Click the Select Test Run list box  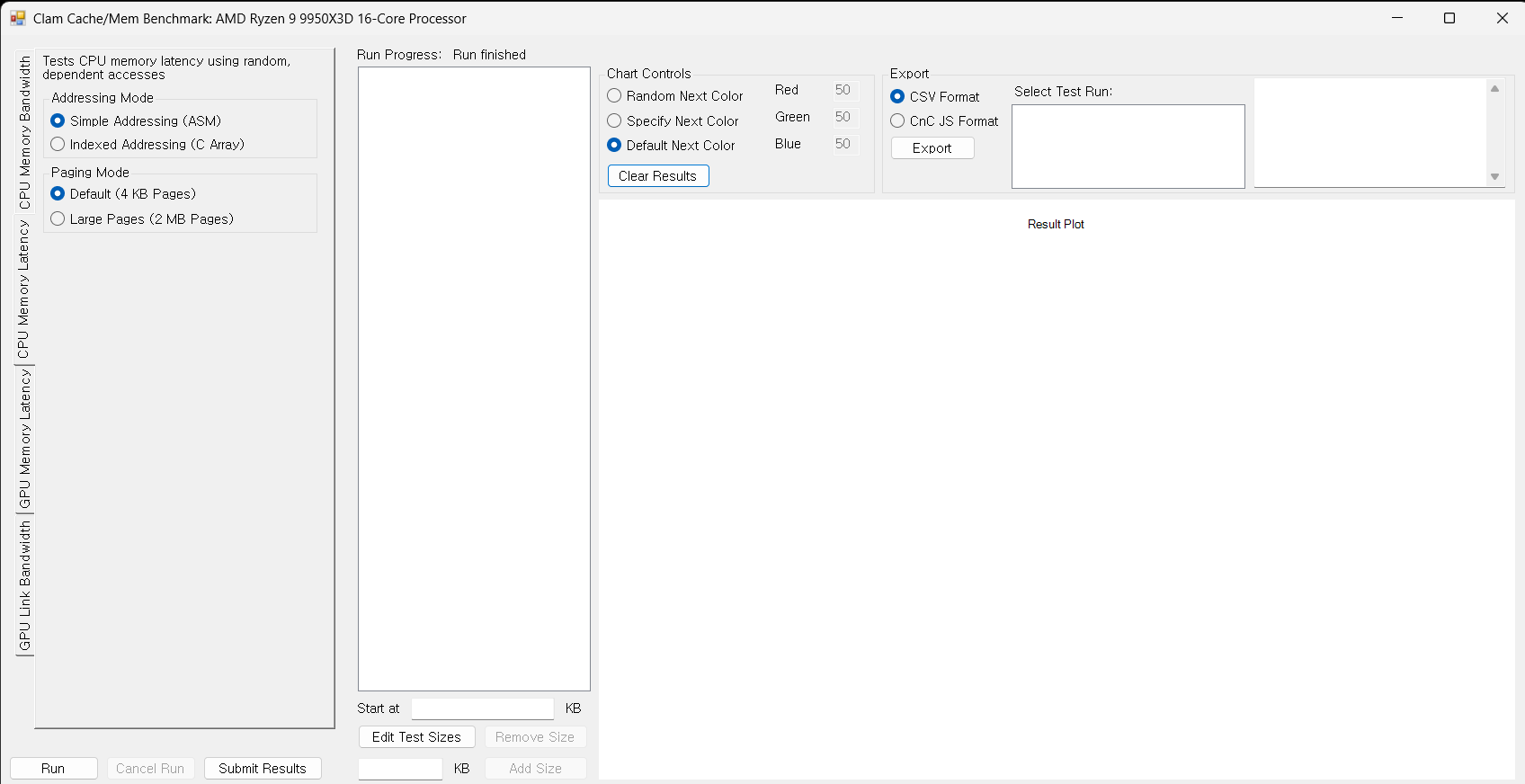(1128, 147)
